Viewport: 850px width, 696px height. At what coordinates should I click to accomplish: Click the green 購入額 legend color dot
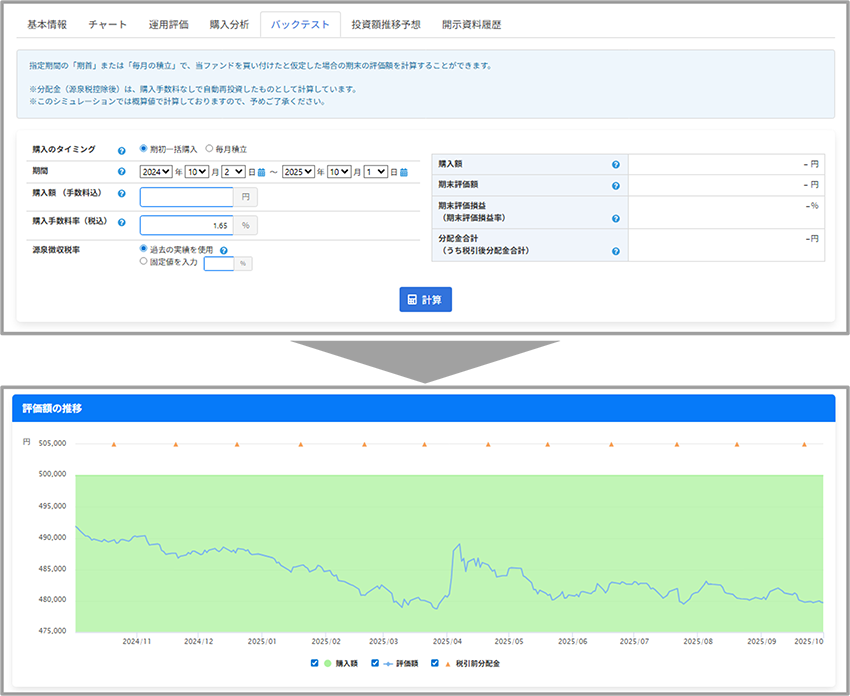click(x=328, y=663)
